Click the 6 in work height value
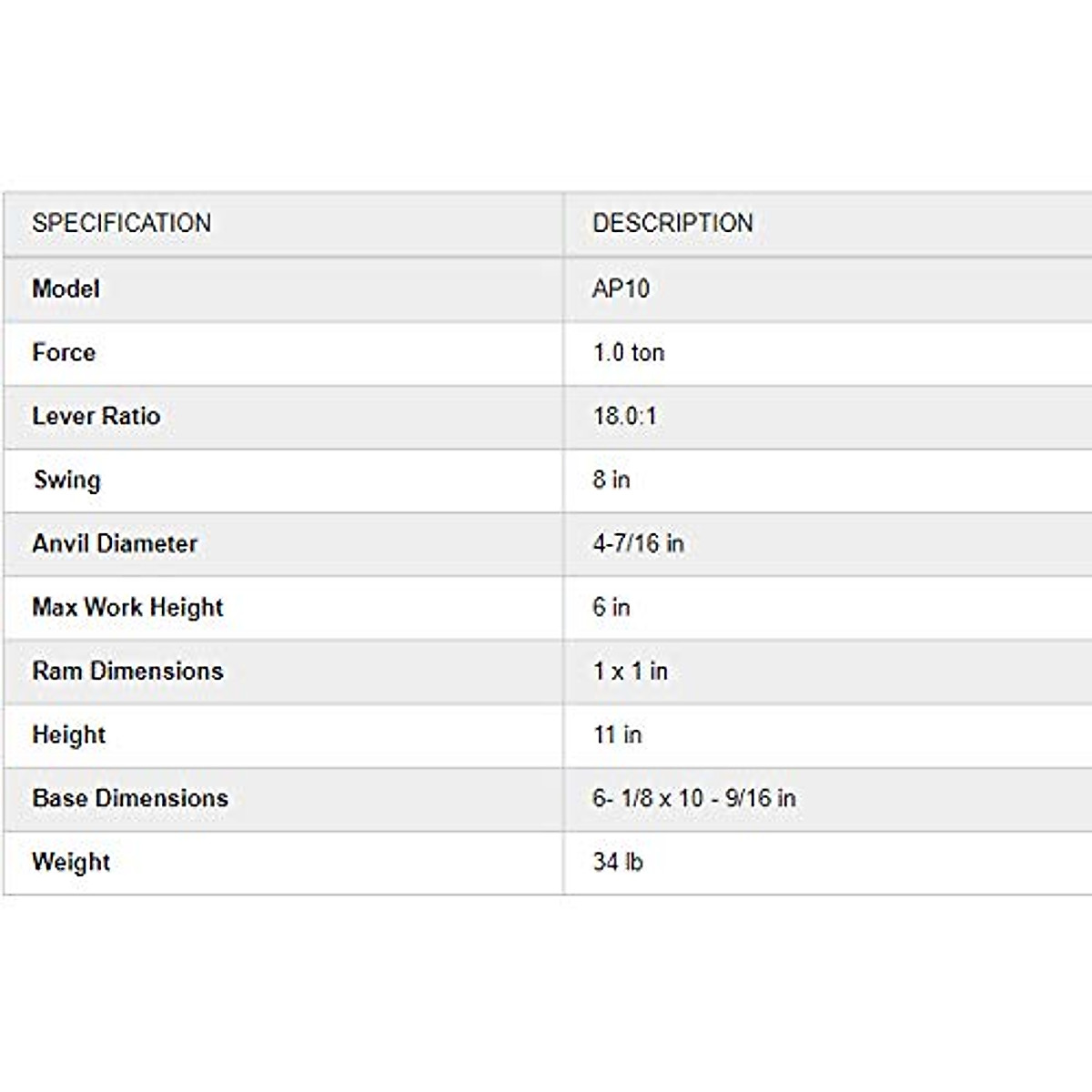Screen dimensions: 1092x1092 coord(612,607)
